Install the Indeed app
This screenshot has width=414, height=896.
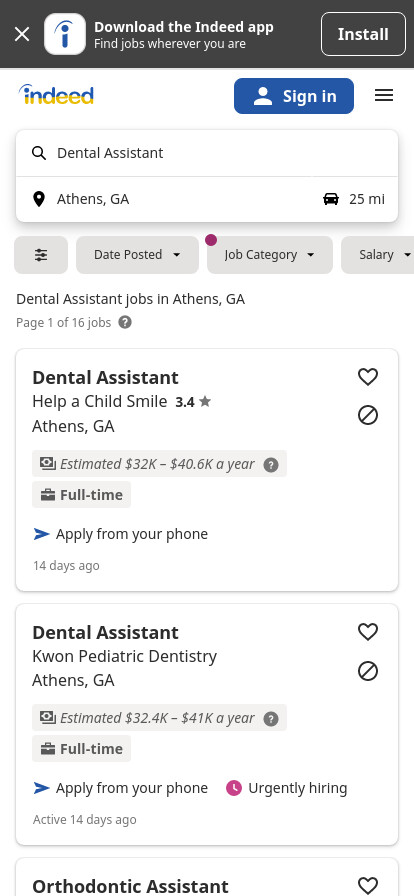[x=363, y=34]
